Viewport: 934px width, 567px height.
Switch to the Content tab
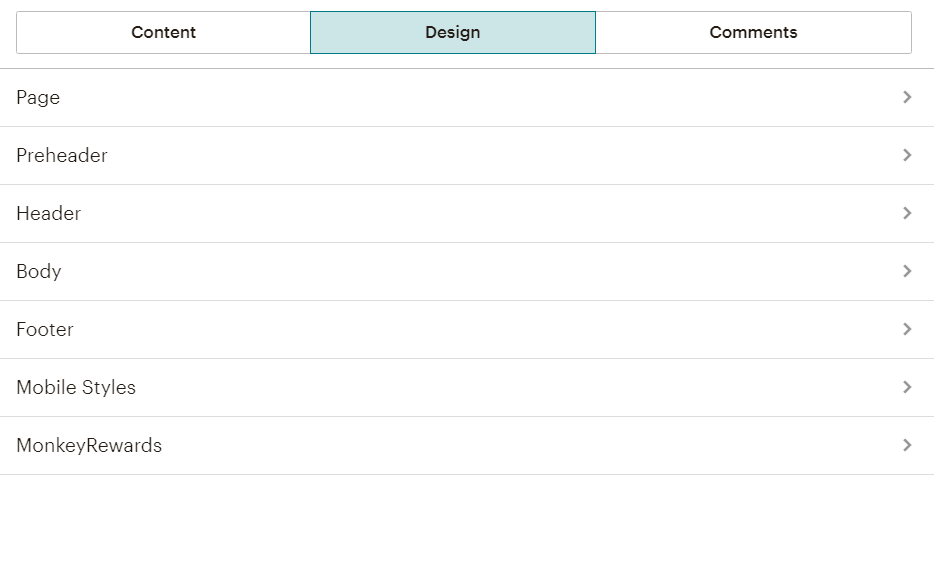163,32
